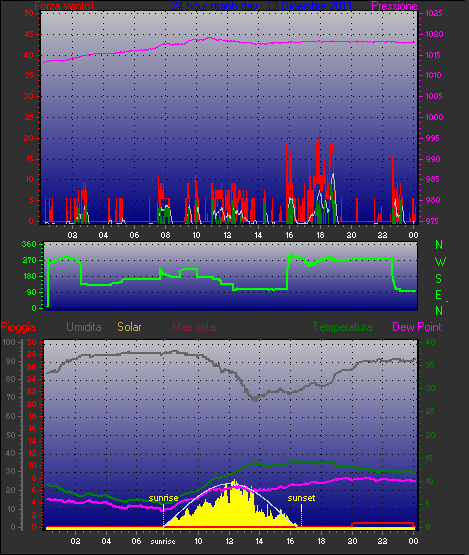Click the Pioggia legend label
The image size is (469, 555).
18,327
